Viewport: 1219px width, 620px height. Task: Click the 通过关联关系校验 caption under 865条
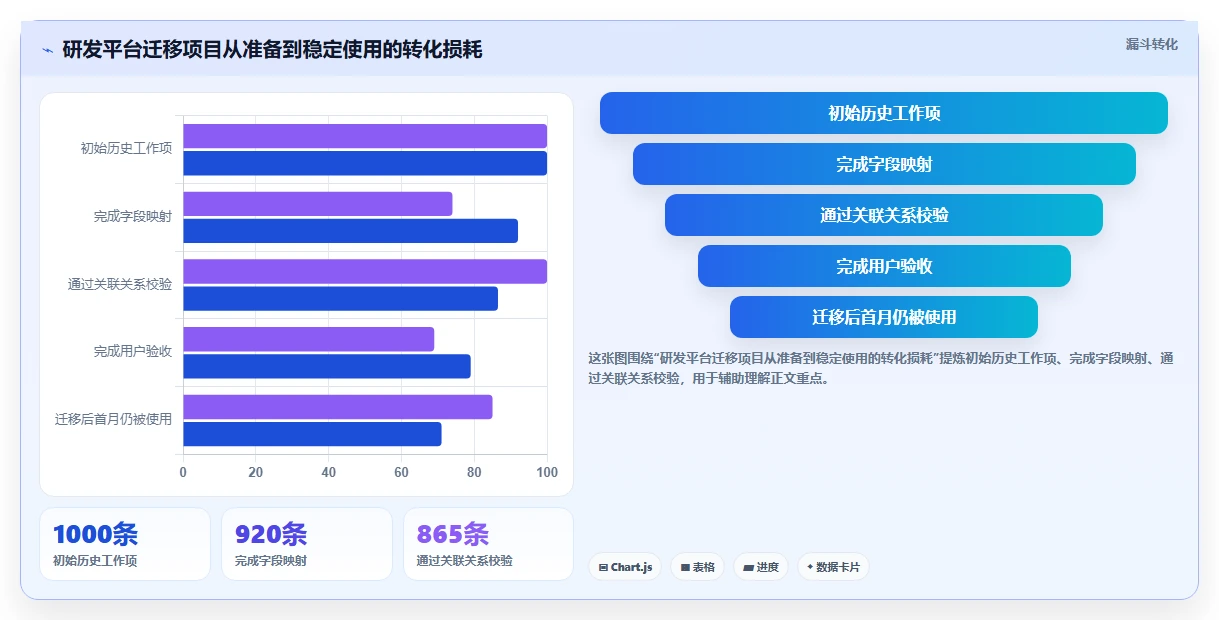coord(465,561)
